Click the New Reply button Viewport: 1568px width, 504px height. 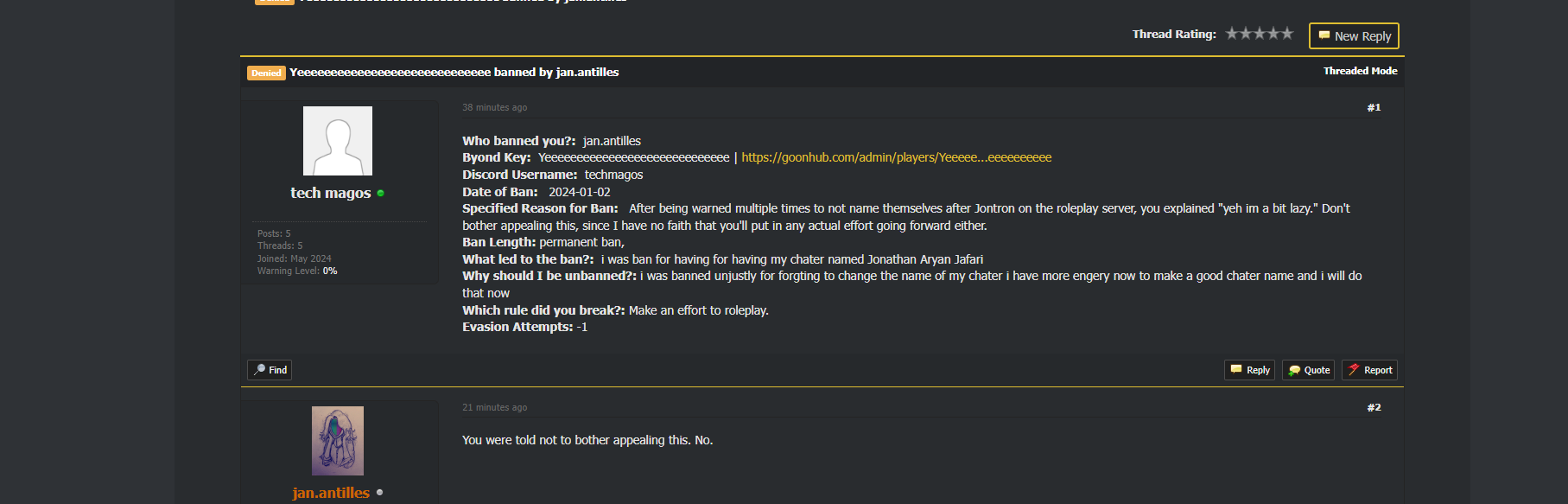[x=1354, y=36]
